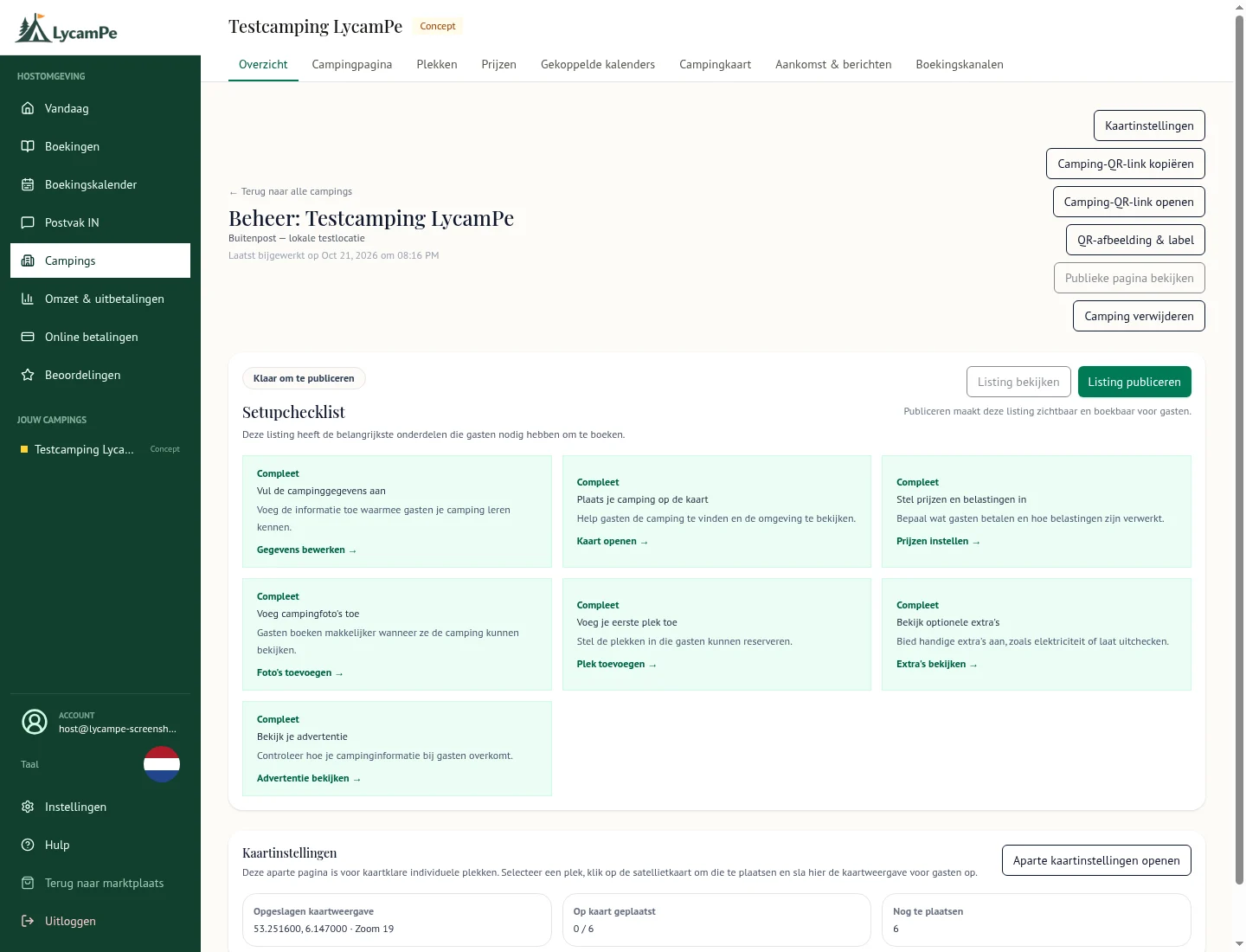Screen dimensions: 1246x952
Task: Select Testcamping Lyca... in the sidebar
Action: pyautogui.click(x=100, y=449)
